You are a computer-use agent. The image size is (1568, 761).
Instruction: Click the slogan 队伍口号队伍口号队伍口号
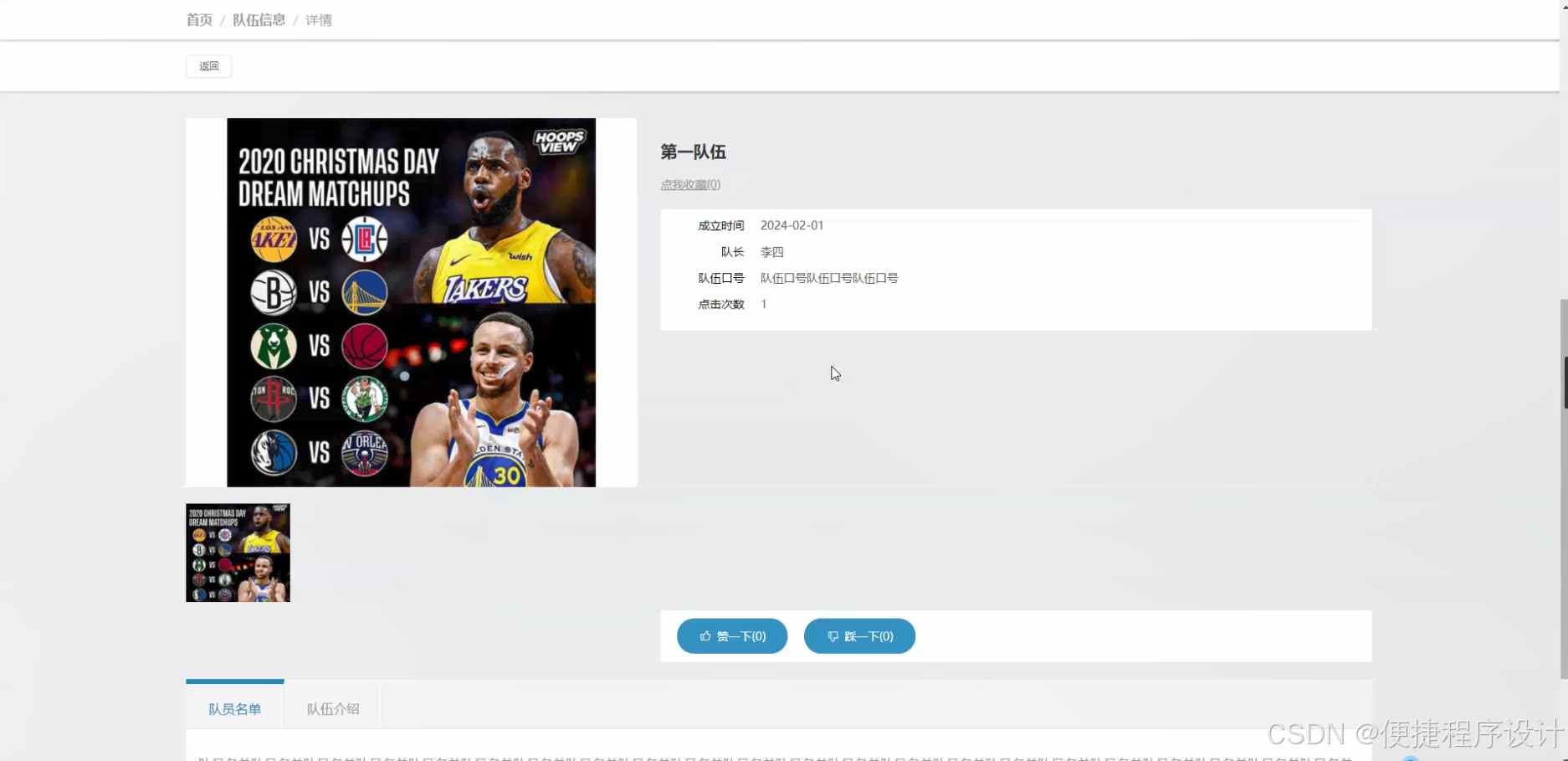(x=829, y=278)
